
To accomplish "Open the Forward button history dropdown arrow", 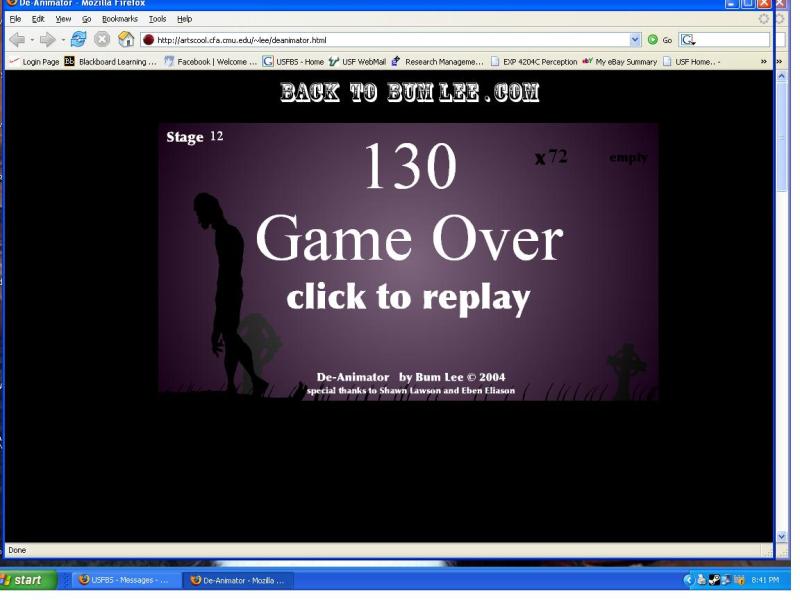I will point(63,39).
